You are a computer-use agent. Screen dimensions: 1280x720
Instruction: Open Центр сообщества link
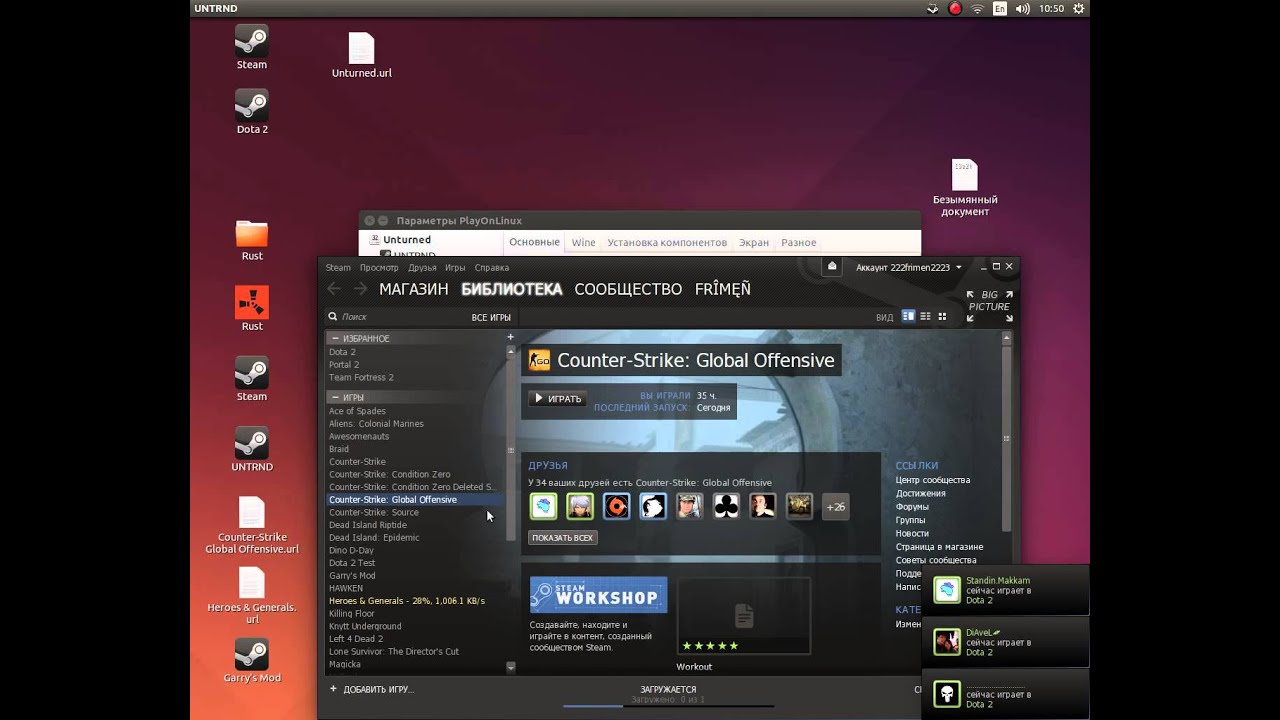[933, 480]
